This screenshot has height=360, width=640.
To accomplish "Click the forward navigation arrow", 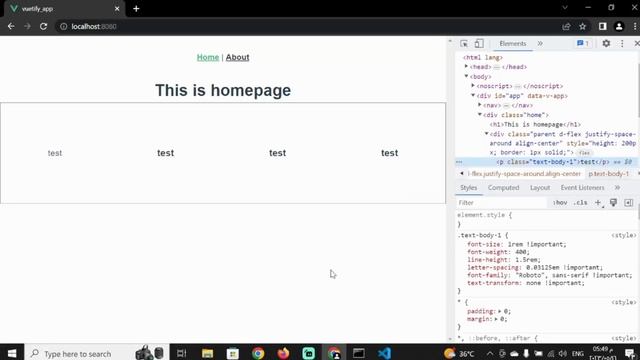I will click(27, 27).
